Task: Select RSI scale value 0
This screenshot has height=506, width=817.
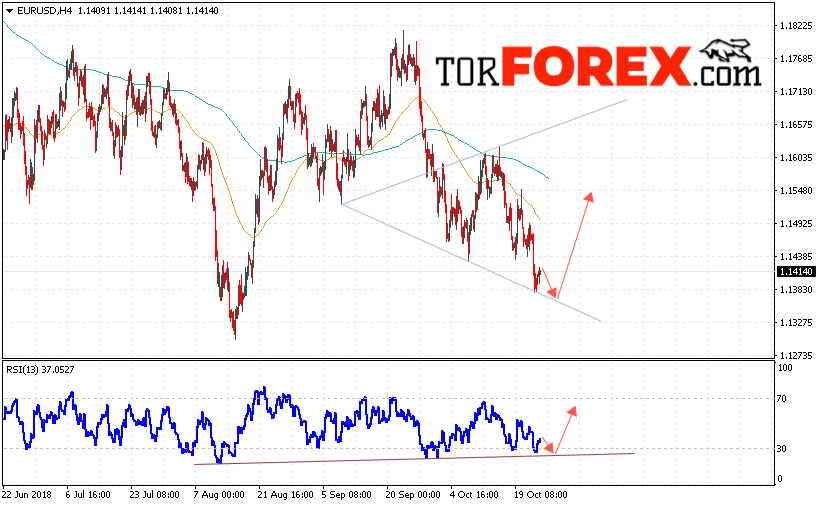Action: pyautogui.click(x=779, y=478)
